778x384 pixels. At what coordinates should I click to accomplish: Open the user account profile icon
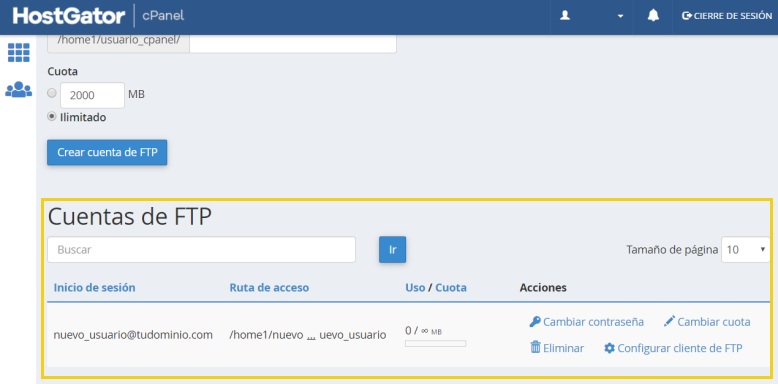click(x=565, y=16)
